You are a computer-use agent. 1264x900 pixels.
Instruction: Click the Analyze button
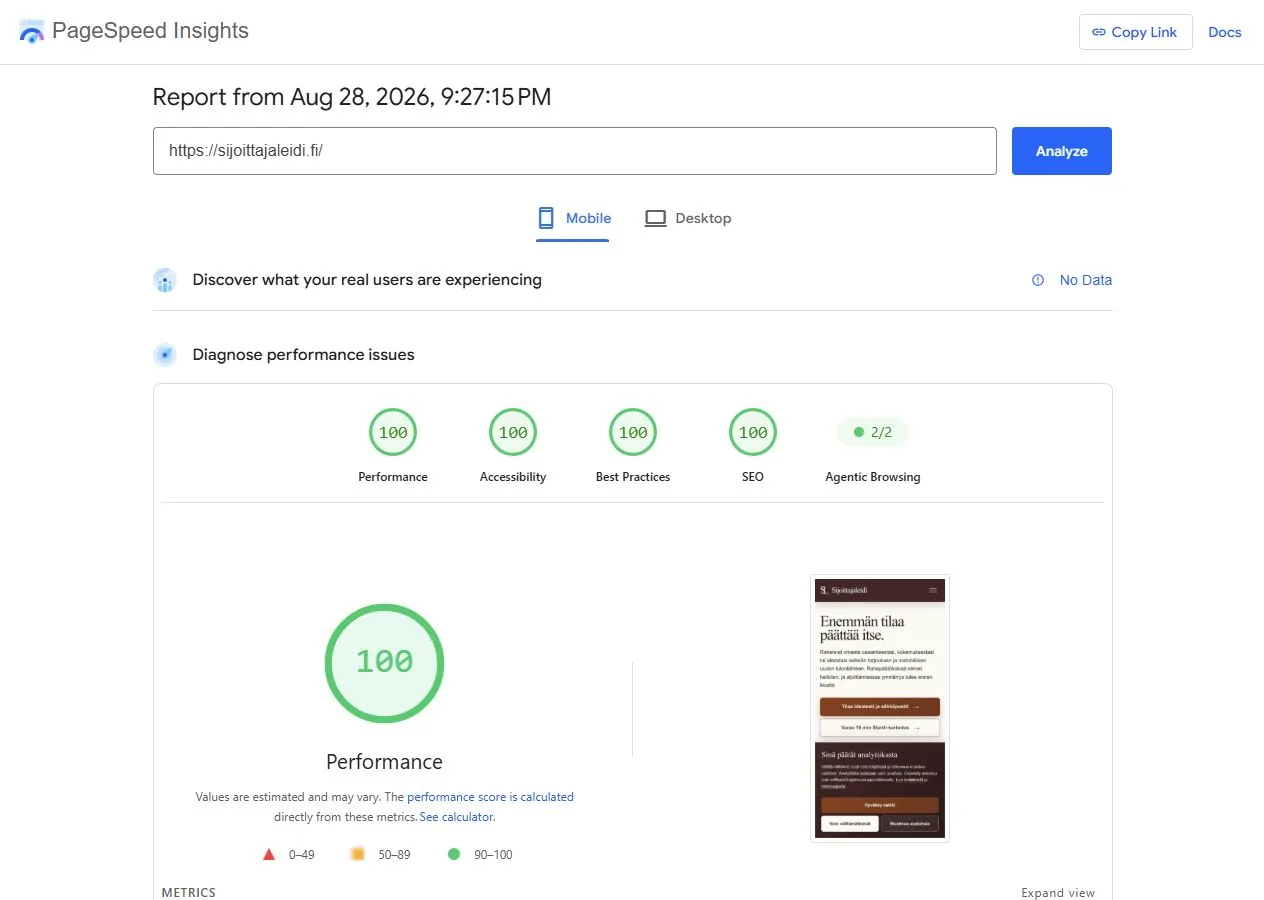pos(1061,151)
